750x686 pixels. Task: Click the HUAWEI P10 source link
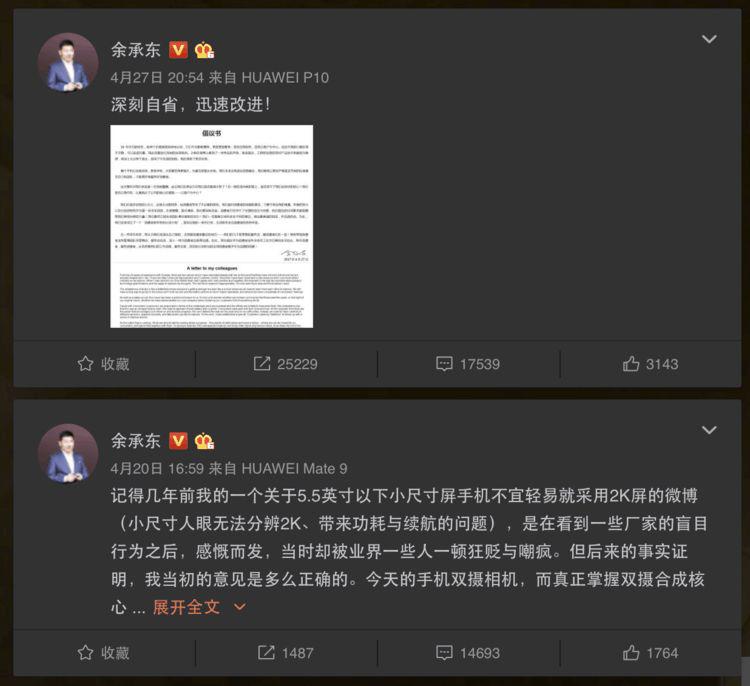(285, 77)
